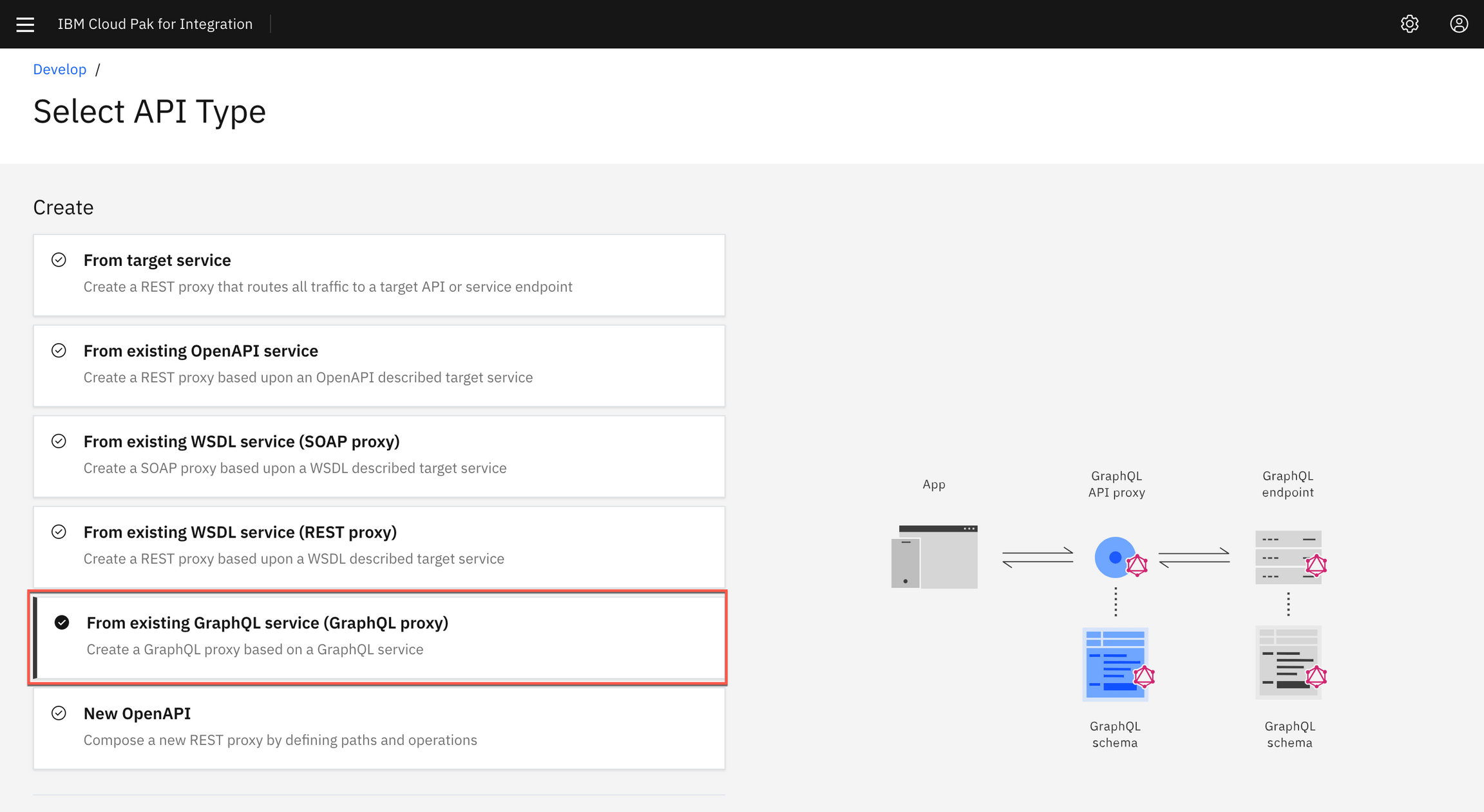Click the GraphQL API proxy diagram icon

[x=1117, y=556]
